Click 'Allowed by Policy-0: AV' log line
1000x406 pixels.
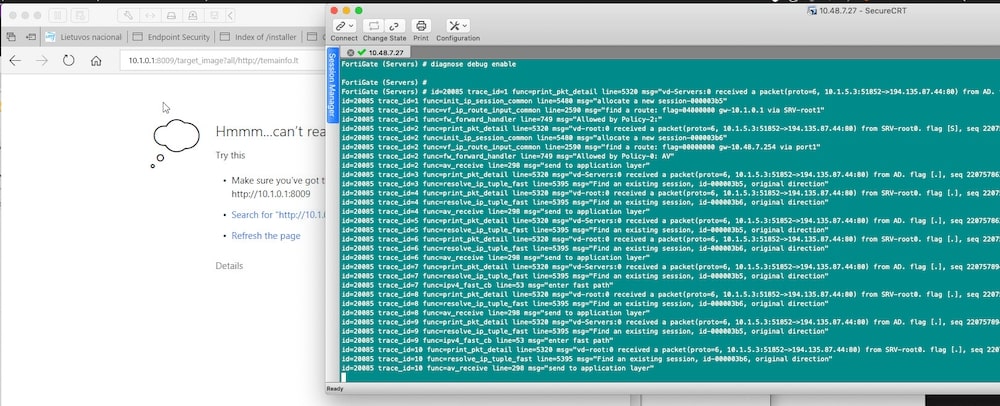tap(509, 156)
